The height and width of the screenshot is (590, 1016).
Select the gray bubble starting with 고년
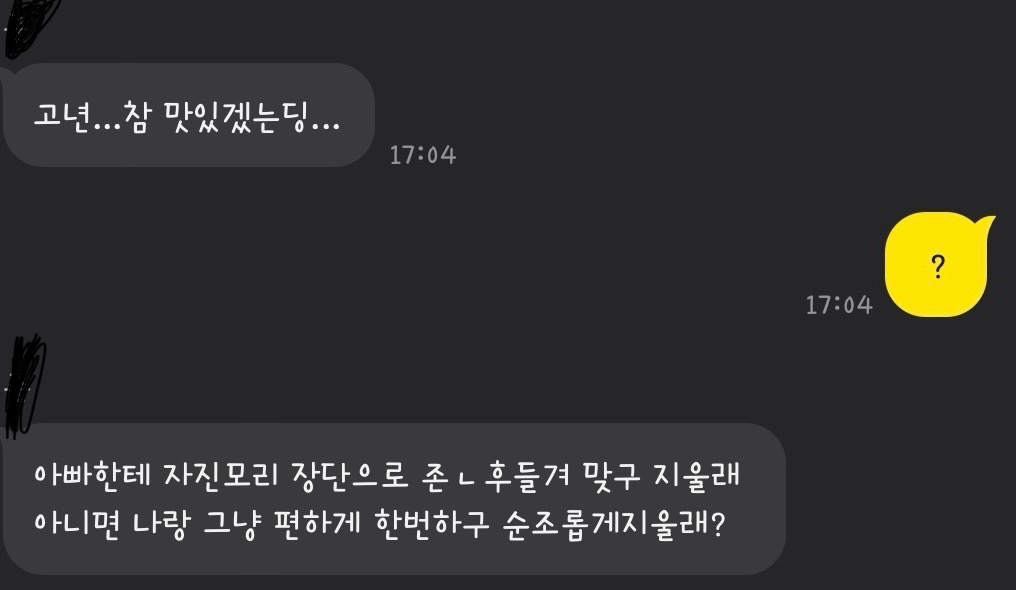(189, 115)
